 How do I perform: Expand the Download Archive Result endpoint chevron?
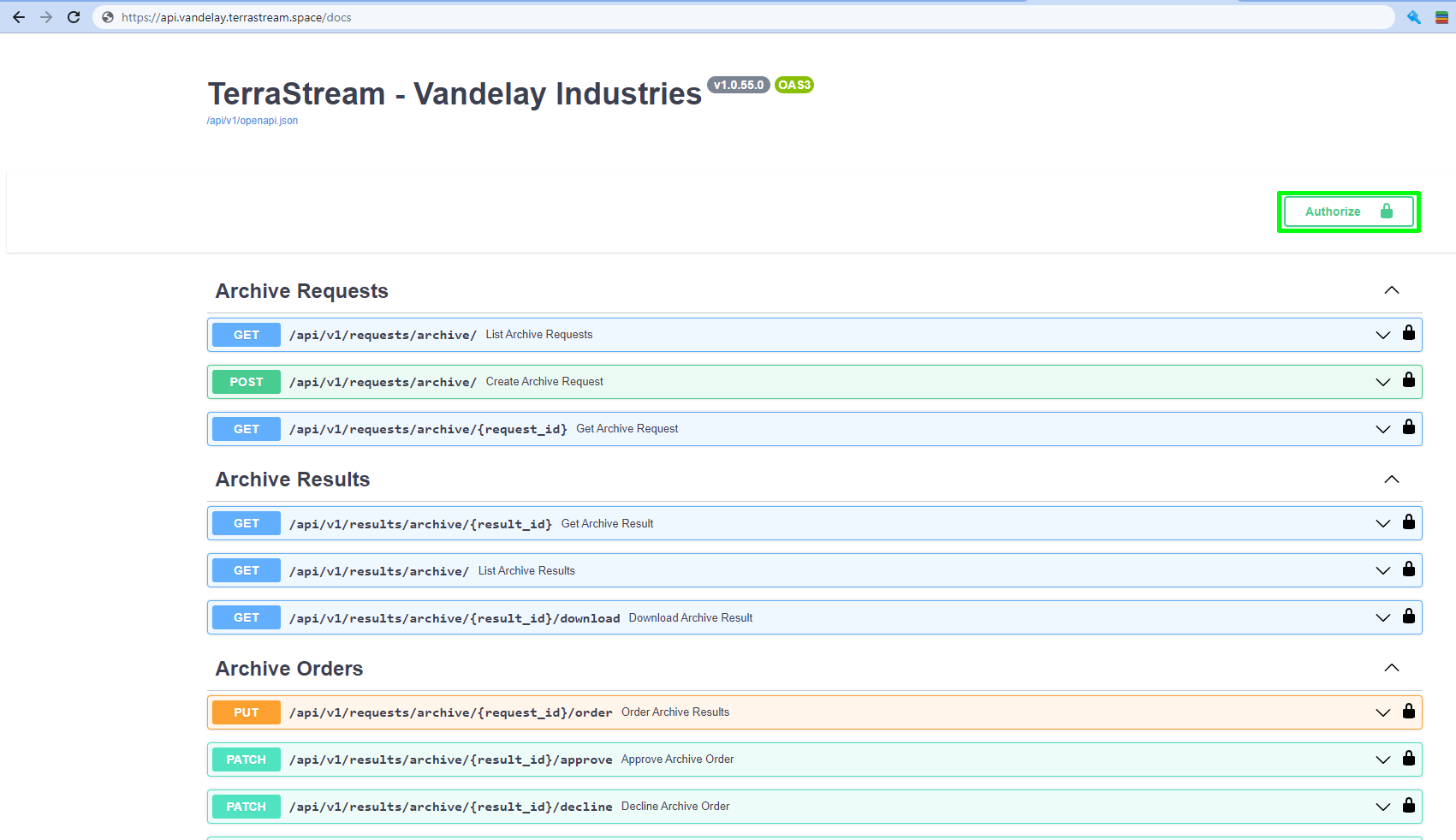pos(1383,617)
